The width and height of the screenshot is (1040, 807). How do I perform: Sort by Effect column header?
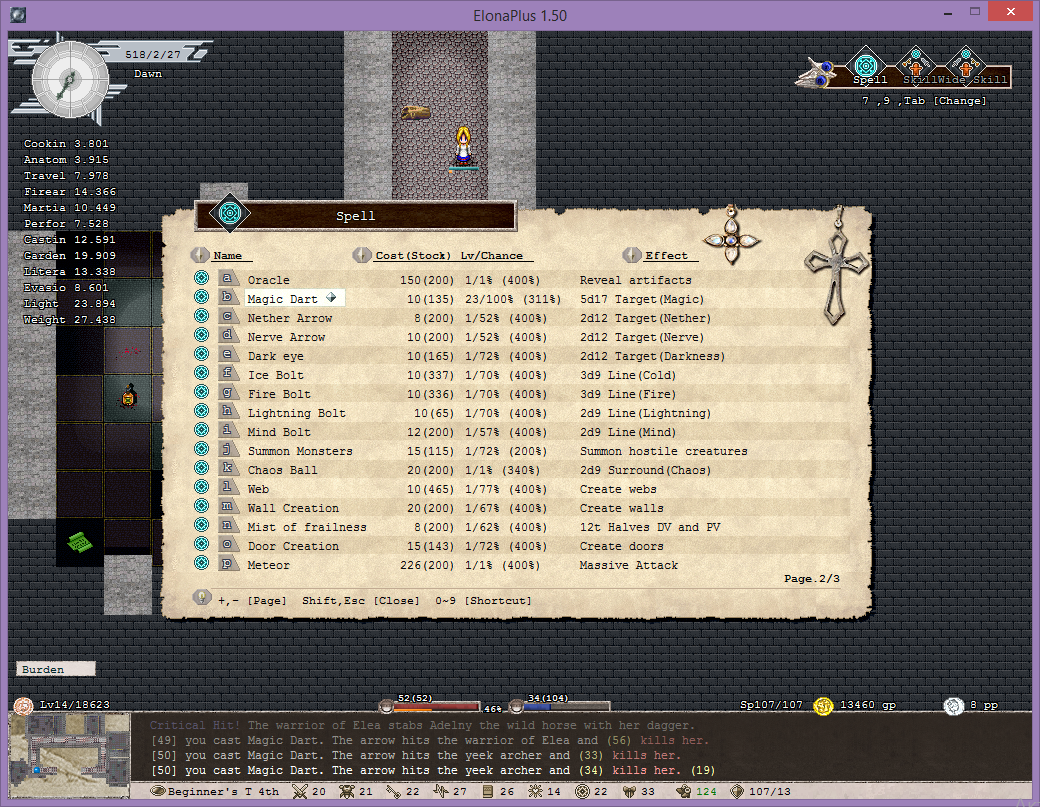[x=667, y=255]
